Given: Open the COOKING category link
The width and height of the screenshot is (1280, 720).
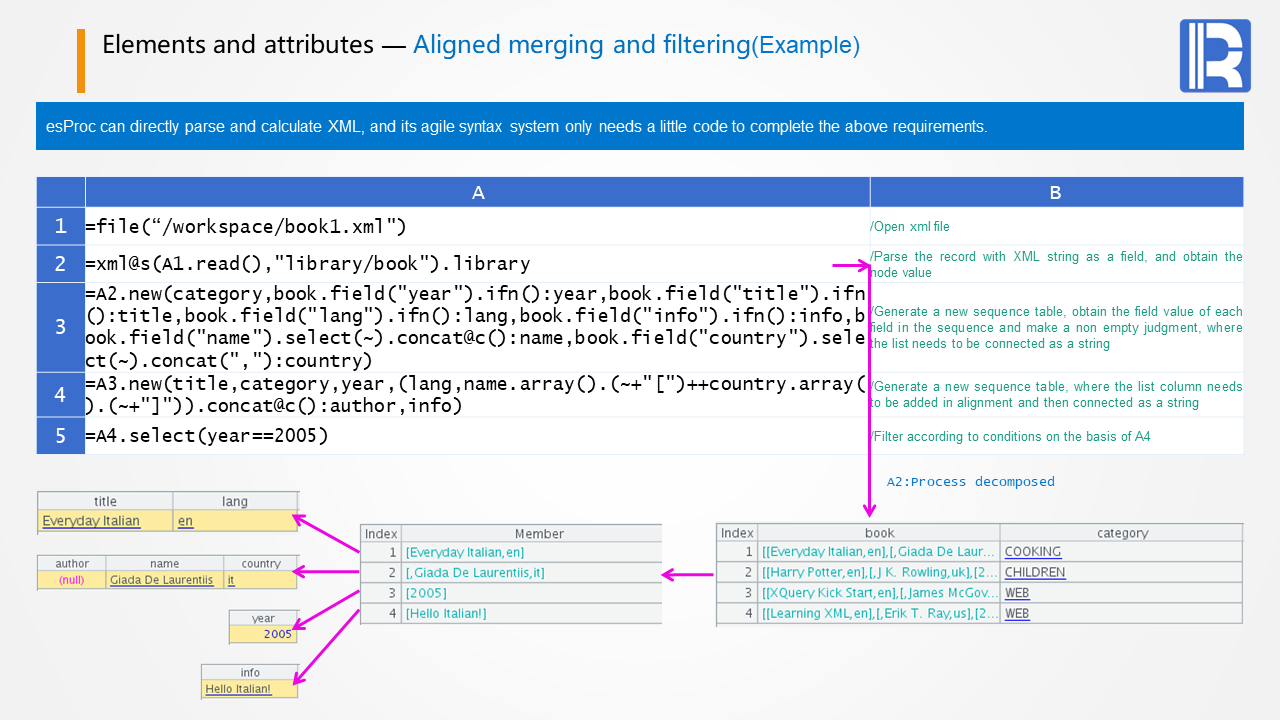Looking at the screenshot, I should click(x=1033, y=552).
